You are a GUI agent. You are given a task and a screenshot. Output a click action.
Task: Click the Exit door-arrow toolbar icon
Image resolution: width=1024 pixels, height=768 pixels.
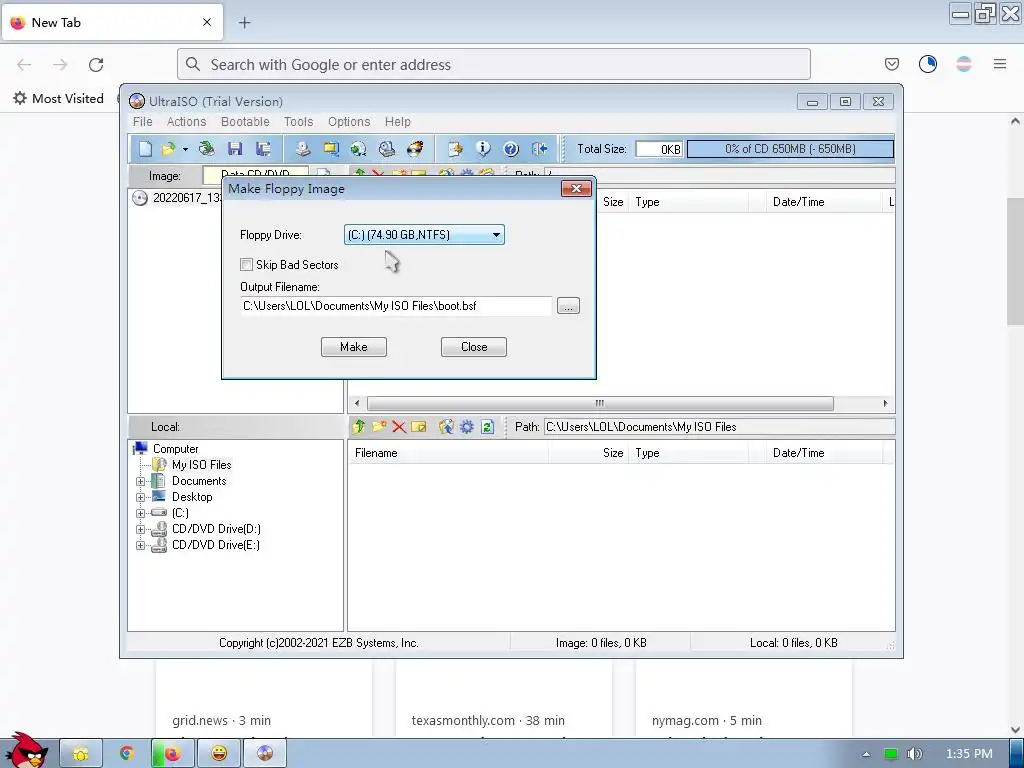(539, 149)
